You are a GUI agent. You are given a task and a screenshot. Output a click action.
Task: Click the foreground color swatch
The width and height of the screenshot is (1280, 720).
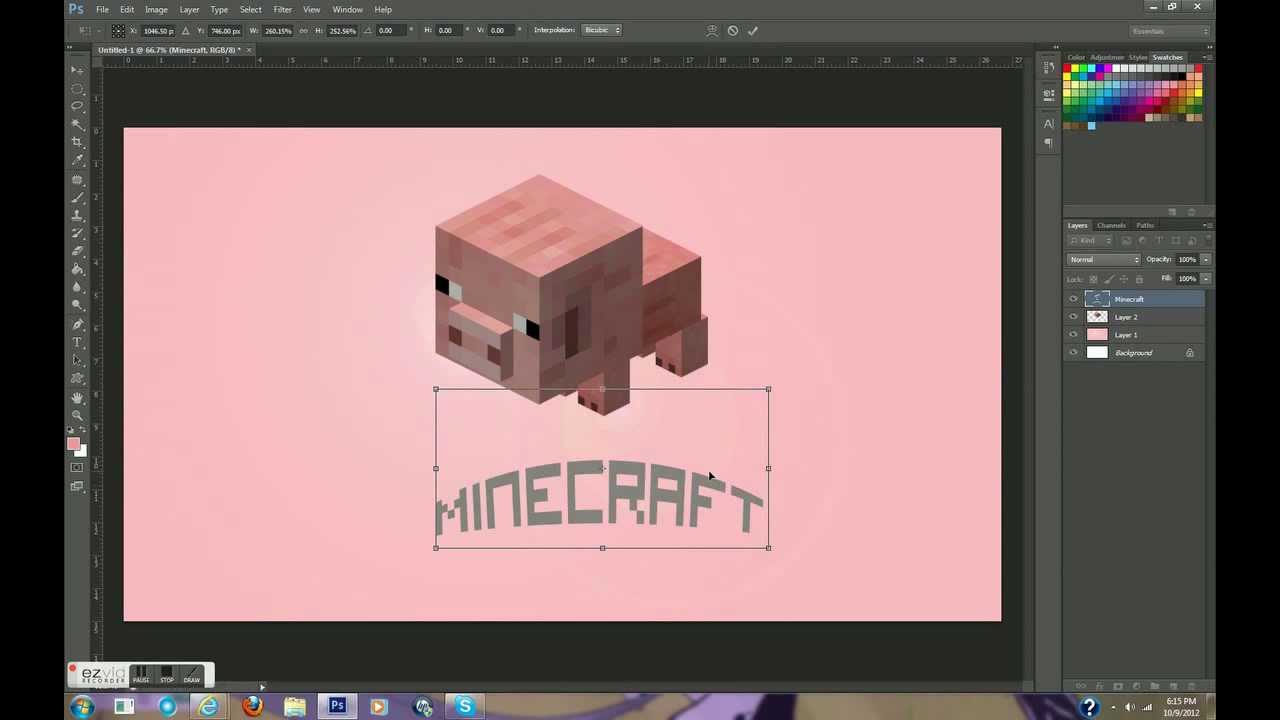pyautogui.click(x=73, y=444)
